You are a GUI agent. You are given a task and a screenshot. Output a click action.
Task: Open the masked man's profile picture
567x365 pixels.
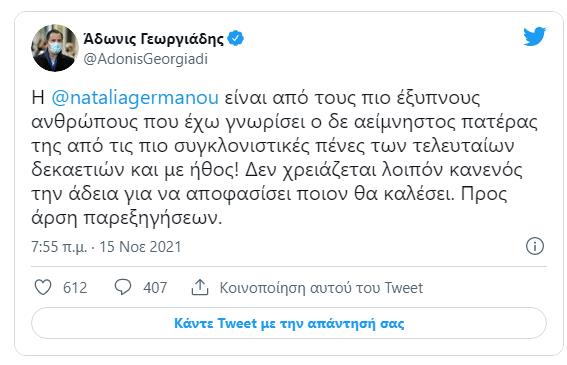click(55, 48)
